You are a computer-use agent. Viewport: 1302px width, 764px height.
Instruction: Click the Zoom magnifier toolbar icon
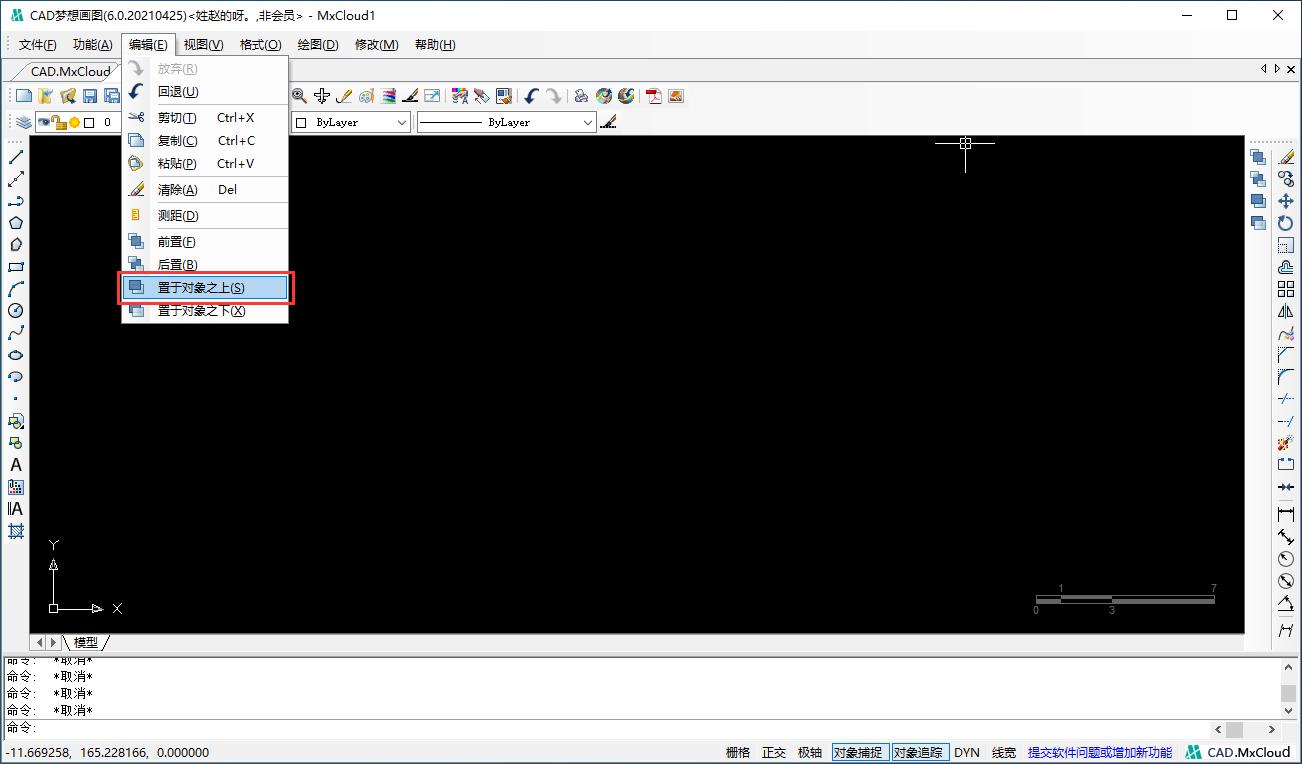coord(299,96)
